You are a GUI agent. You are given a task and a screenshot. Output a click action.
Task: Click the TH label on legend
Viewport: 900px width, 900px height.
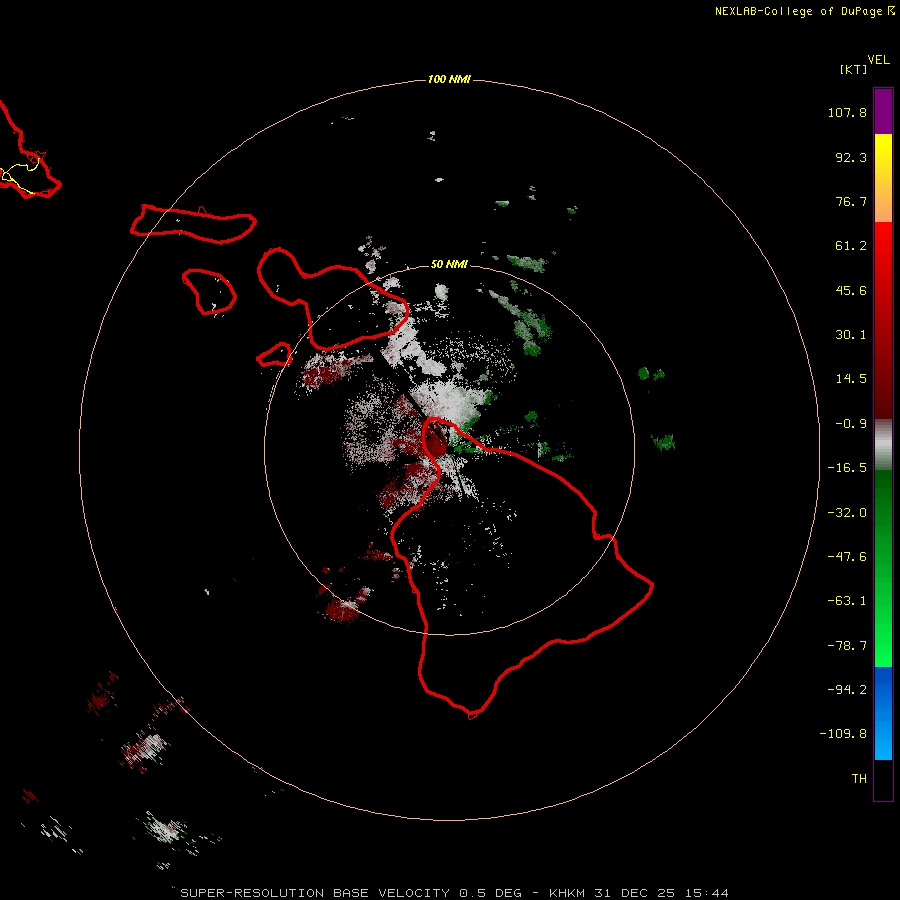pos(859,779)
